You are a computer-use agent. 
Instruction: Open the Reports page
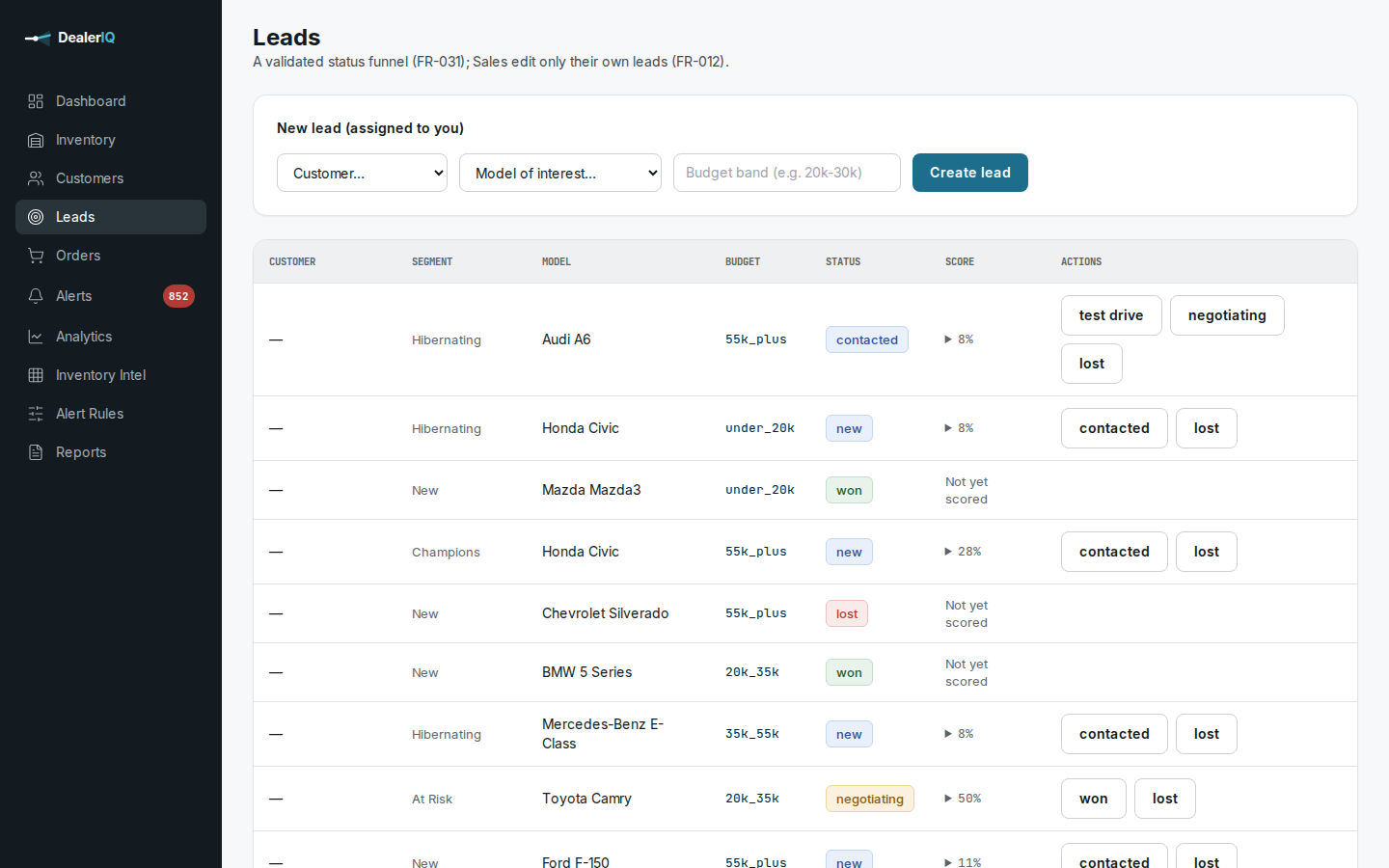click(111, 452)
